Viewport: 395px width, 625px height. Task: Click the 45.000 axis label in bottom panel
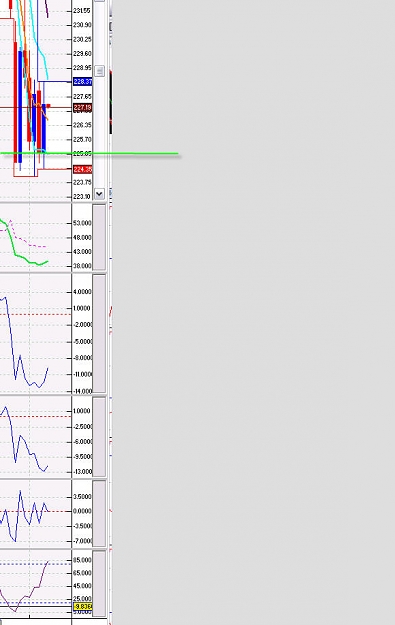point(83,586)
